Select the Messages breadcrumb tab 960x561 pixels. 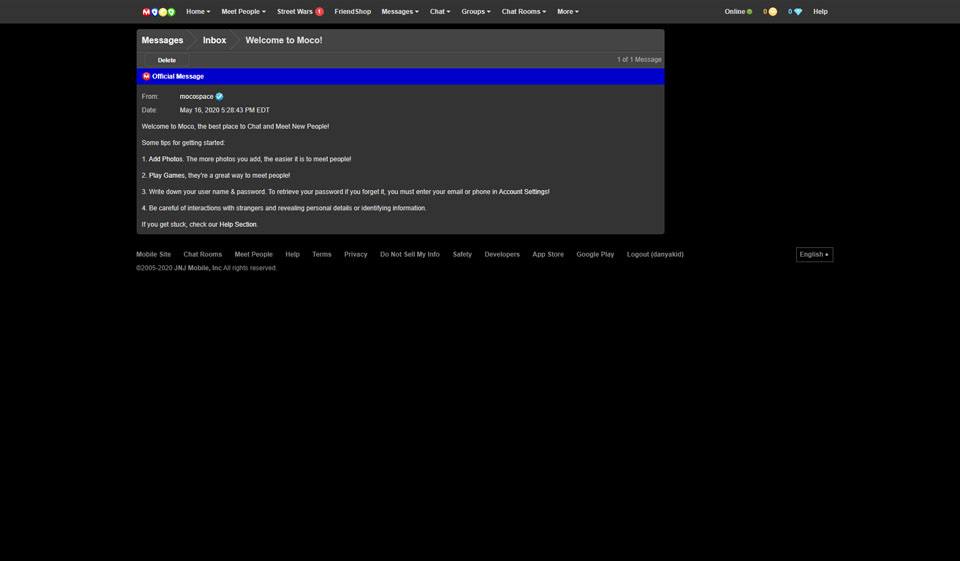[162, 40]
